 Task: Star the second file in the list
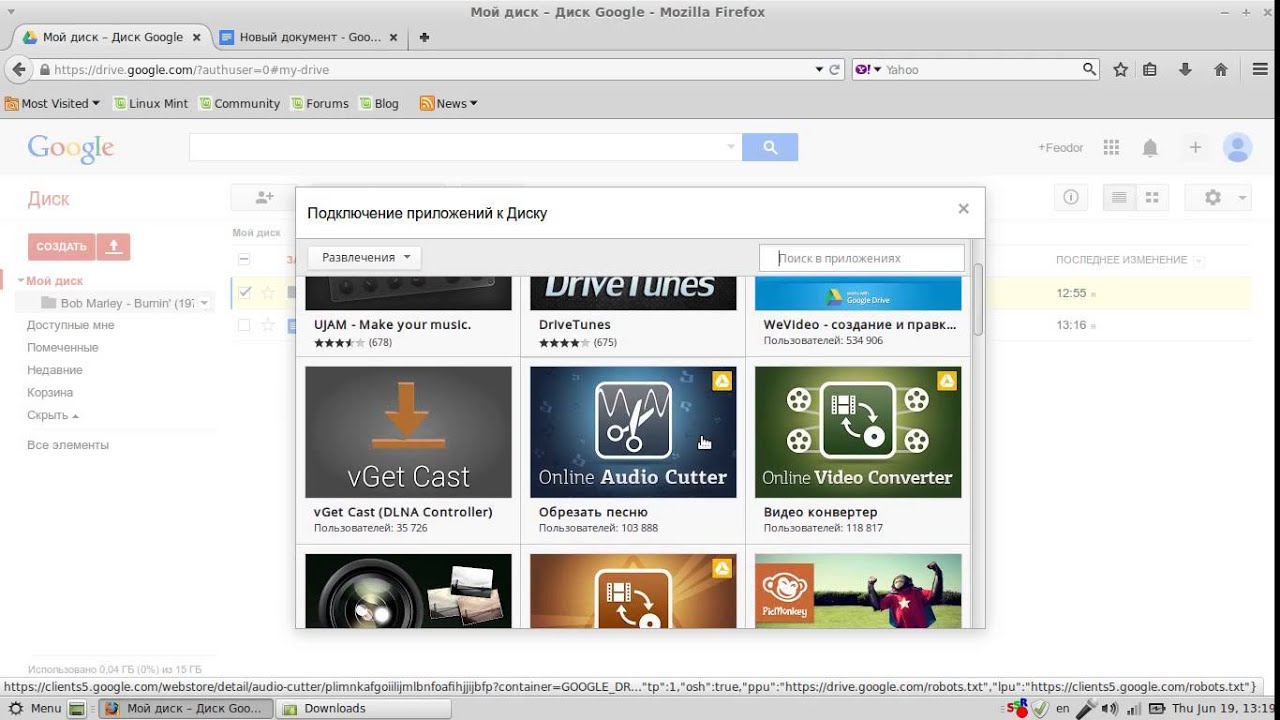pyautogui.click(x=267, y=325)
